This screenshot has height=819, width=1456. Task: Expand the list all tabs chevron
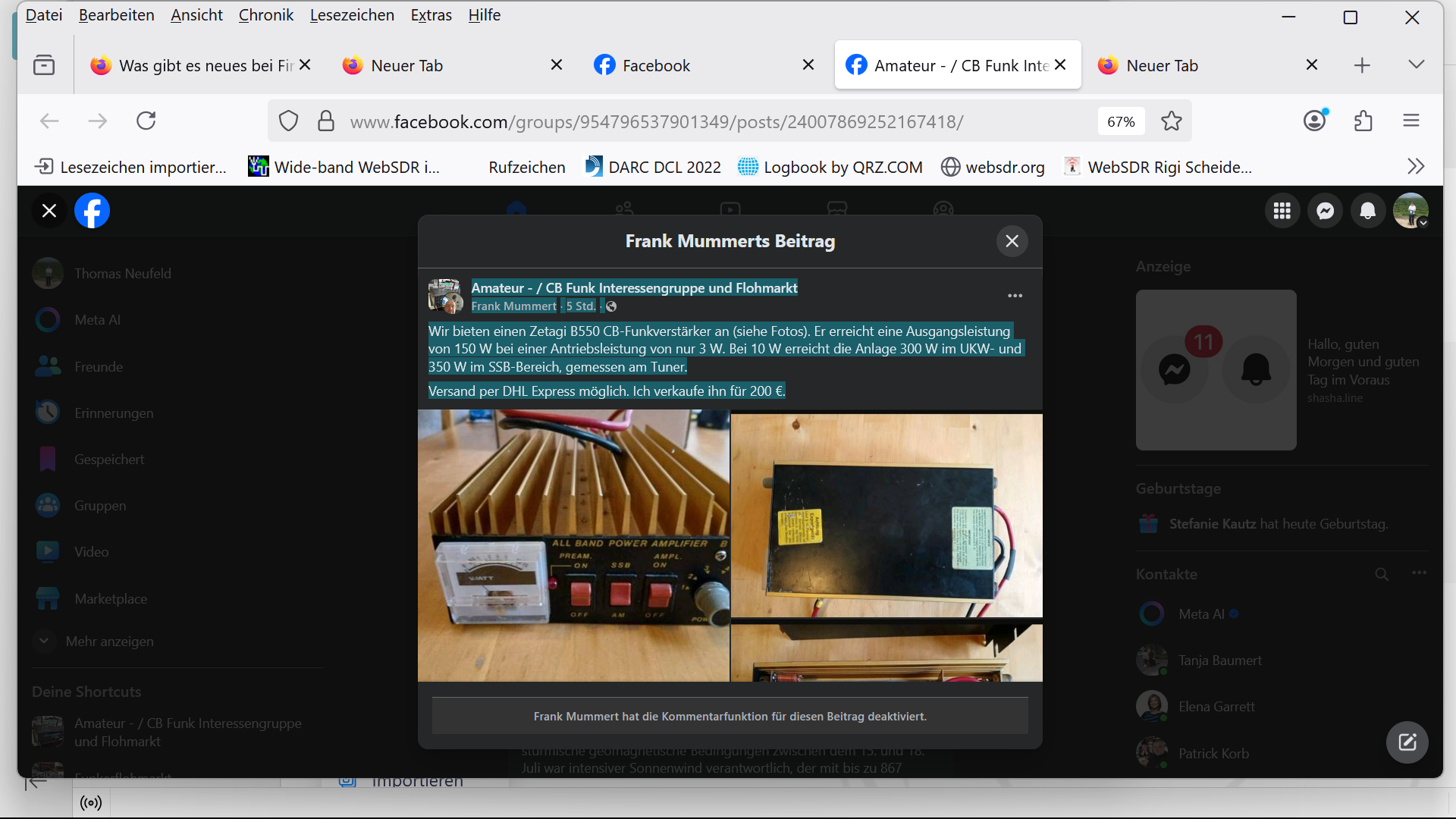coord(1416,65)
